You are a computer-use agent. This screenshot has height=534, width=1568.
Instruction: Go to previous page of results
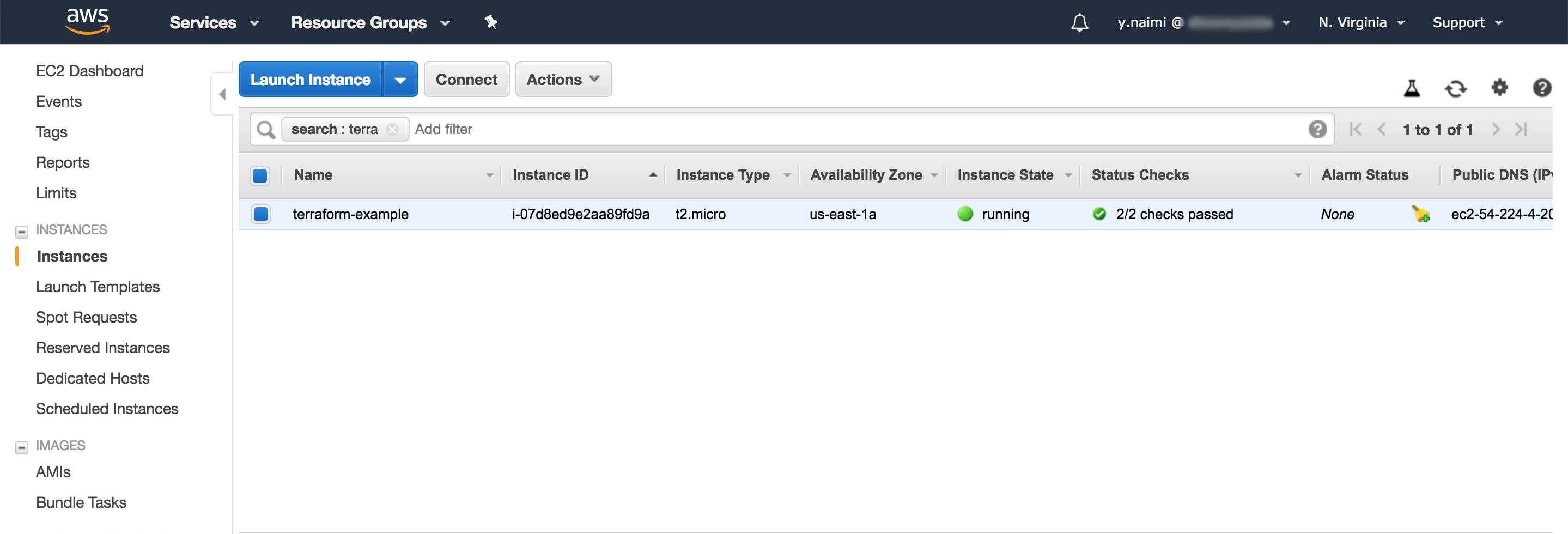[x=1381, y=129]
